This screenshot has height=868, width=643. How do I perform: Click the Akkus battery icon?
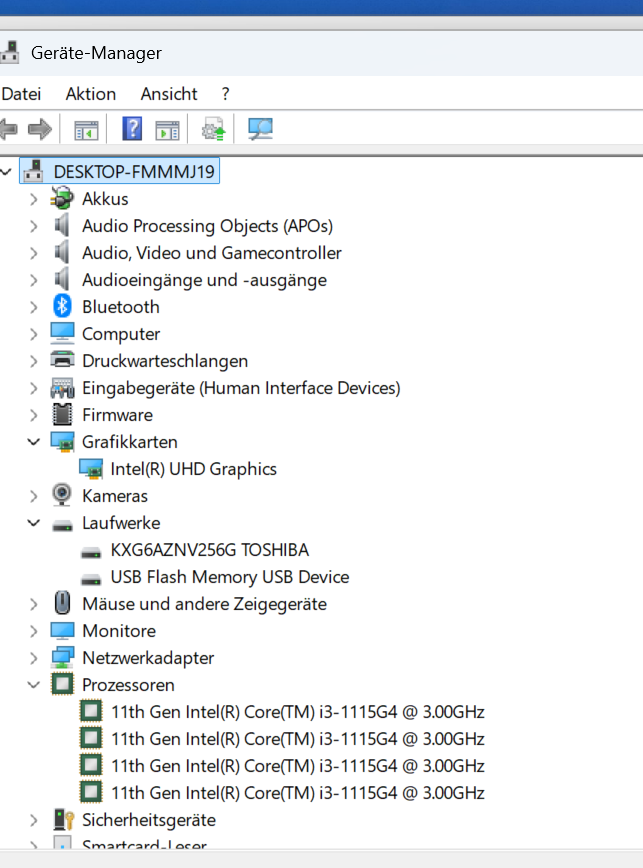point(62,198)
